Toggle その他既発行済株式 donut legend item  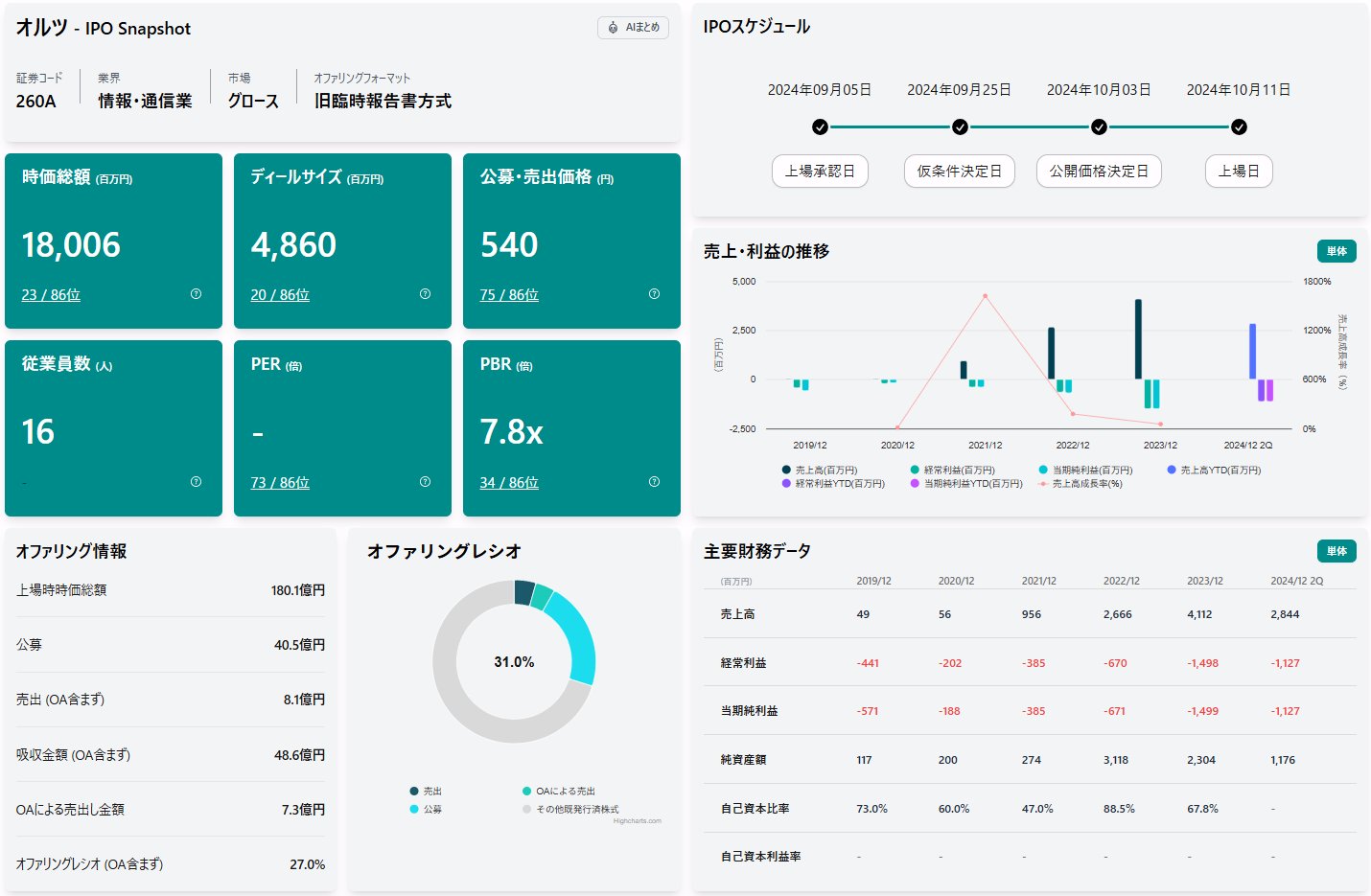[x=570, y=810]
